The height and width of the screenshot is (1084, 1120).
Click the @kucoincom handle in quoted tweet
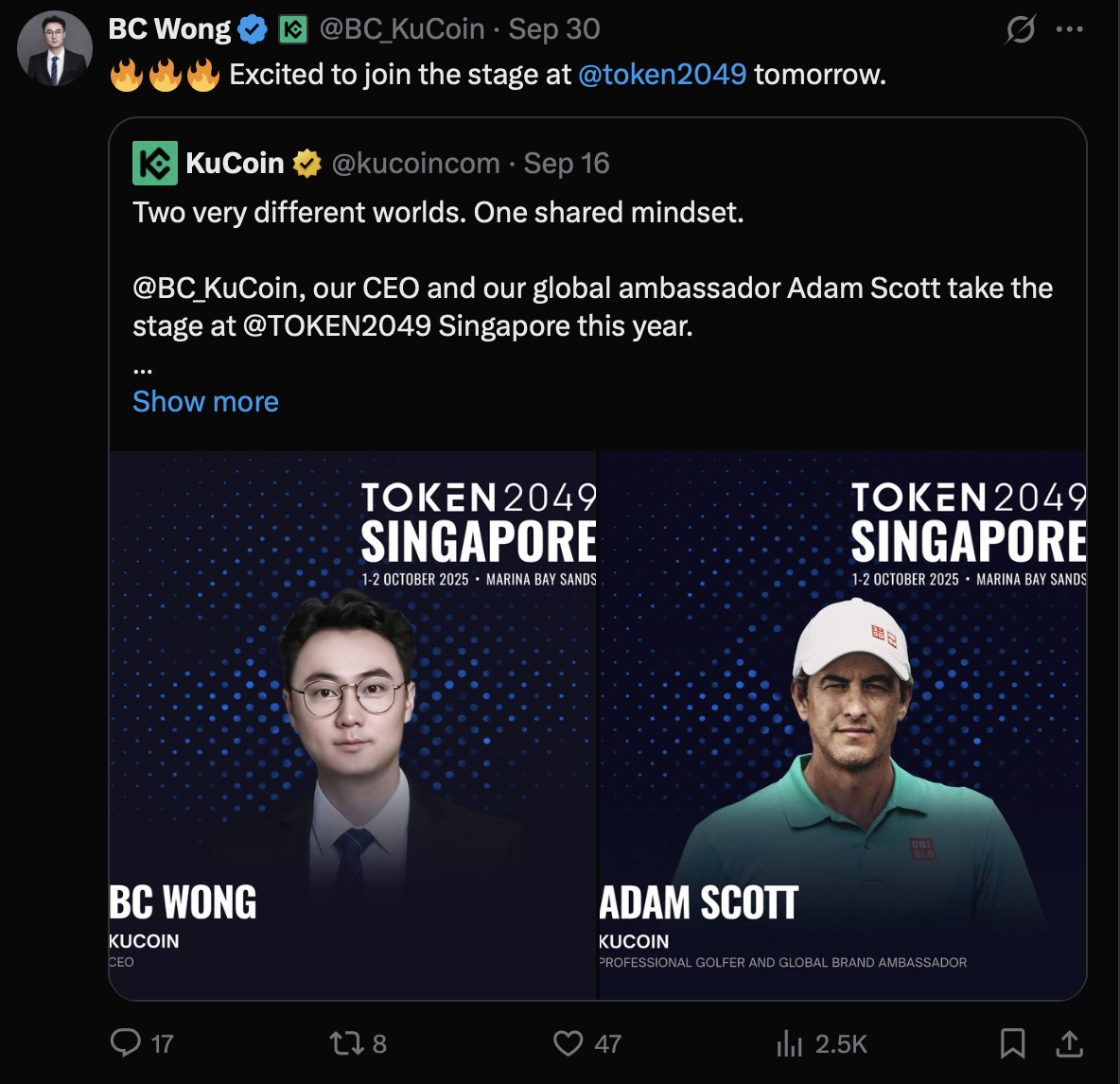click(415, 164)
